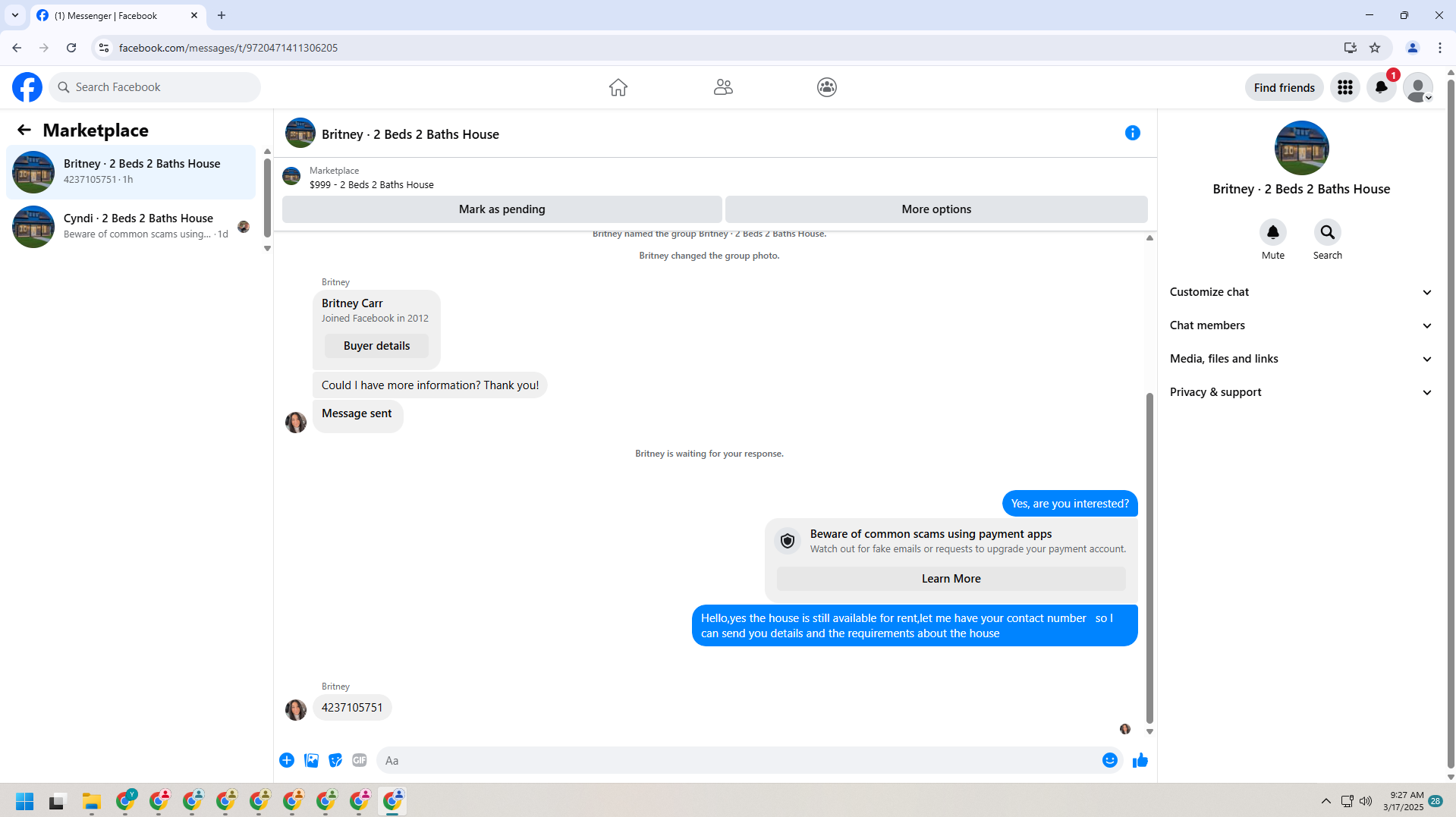Image resolution: width=1456 pixels, height=817 pixels.
Task: Focus the Search Facebook field
Action: pos(155,87)
